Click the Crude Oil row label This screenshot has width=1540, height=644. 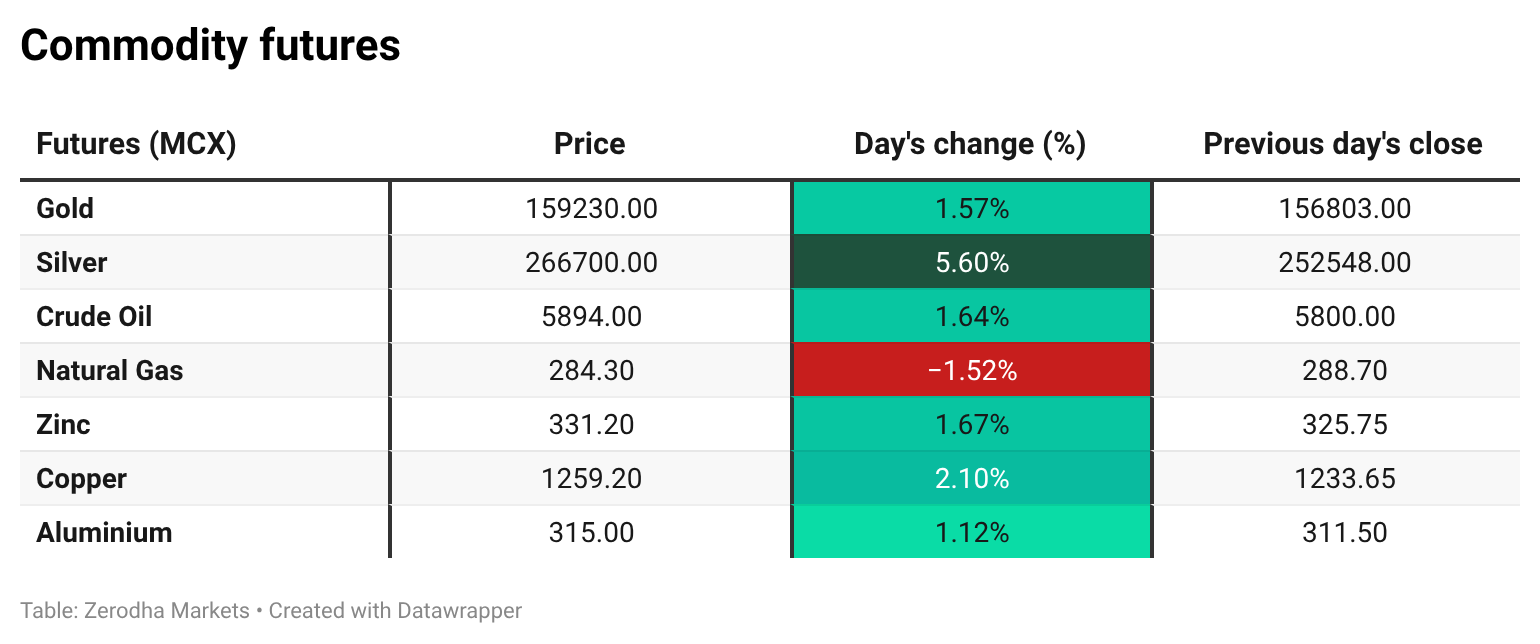point(94,317)
